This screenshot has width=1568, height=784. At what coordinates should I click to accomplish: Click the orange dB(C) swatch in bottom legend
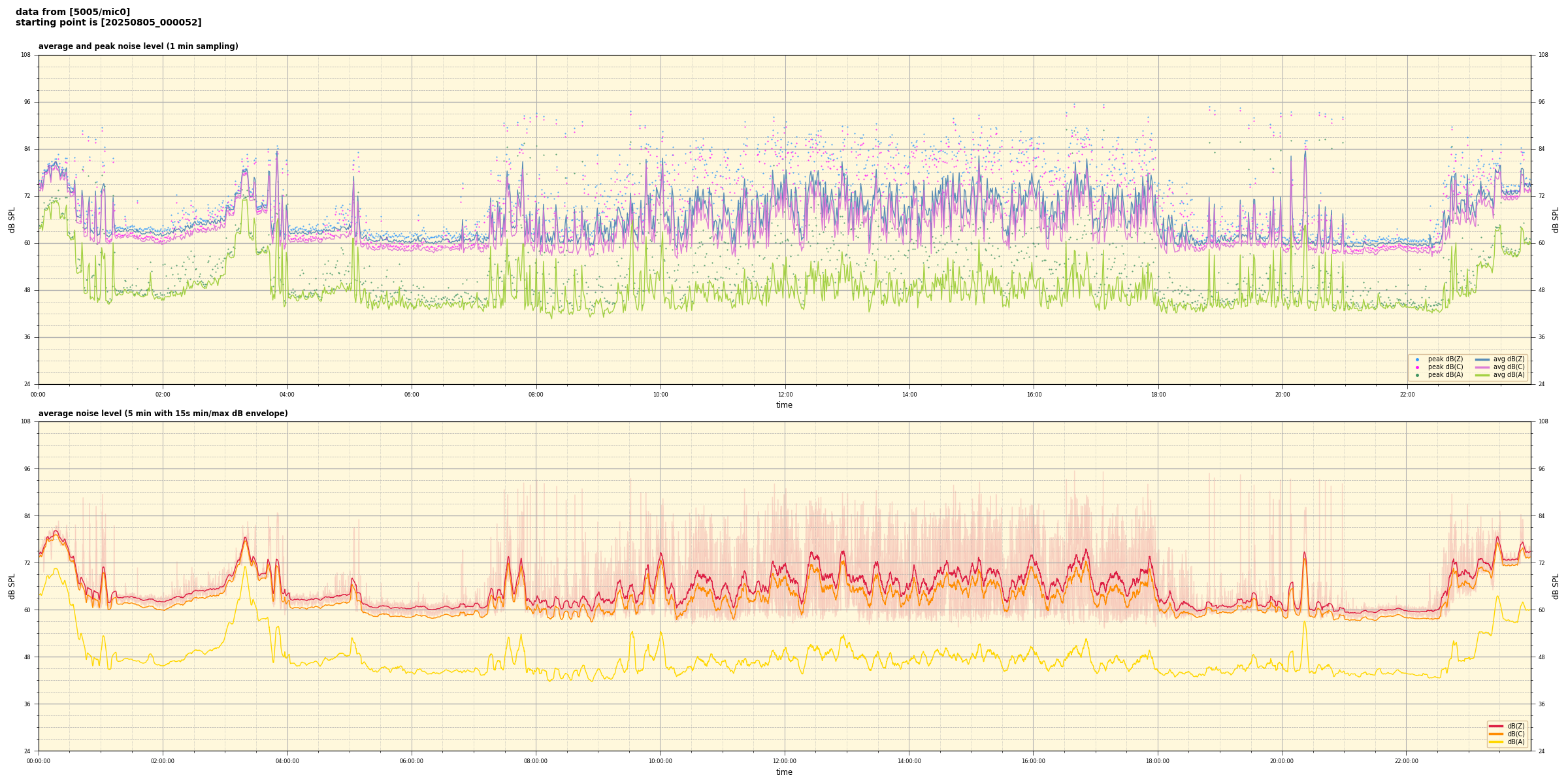click(1495, 734)
